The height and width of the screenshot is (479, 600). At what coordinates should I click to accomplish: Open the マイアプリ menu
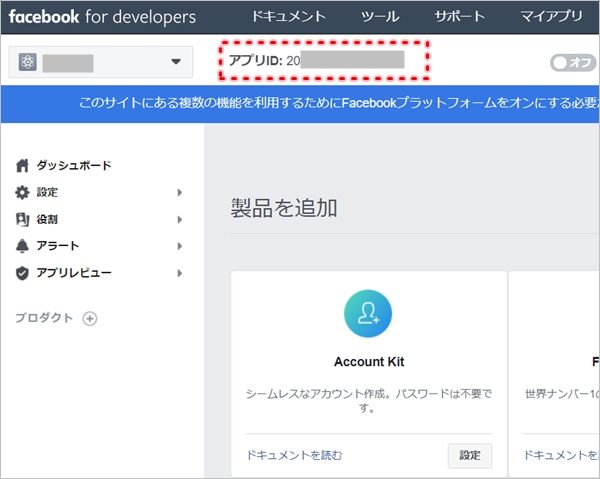click(x=551, y=16)
